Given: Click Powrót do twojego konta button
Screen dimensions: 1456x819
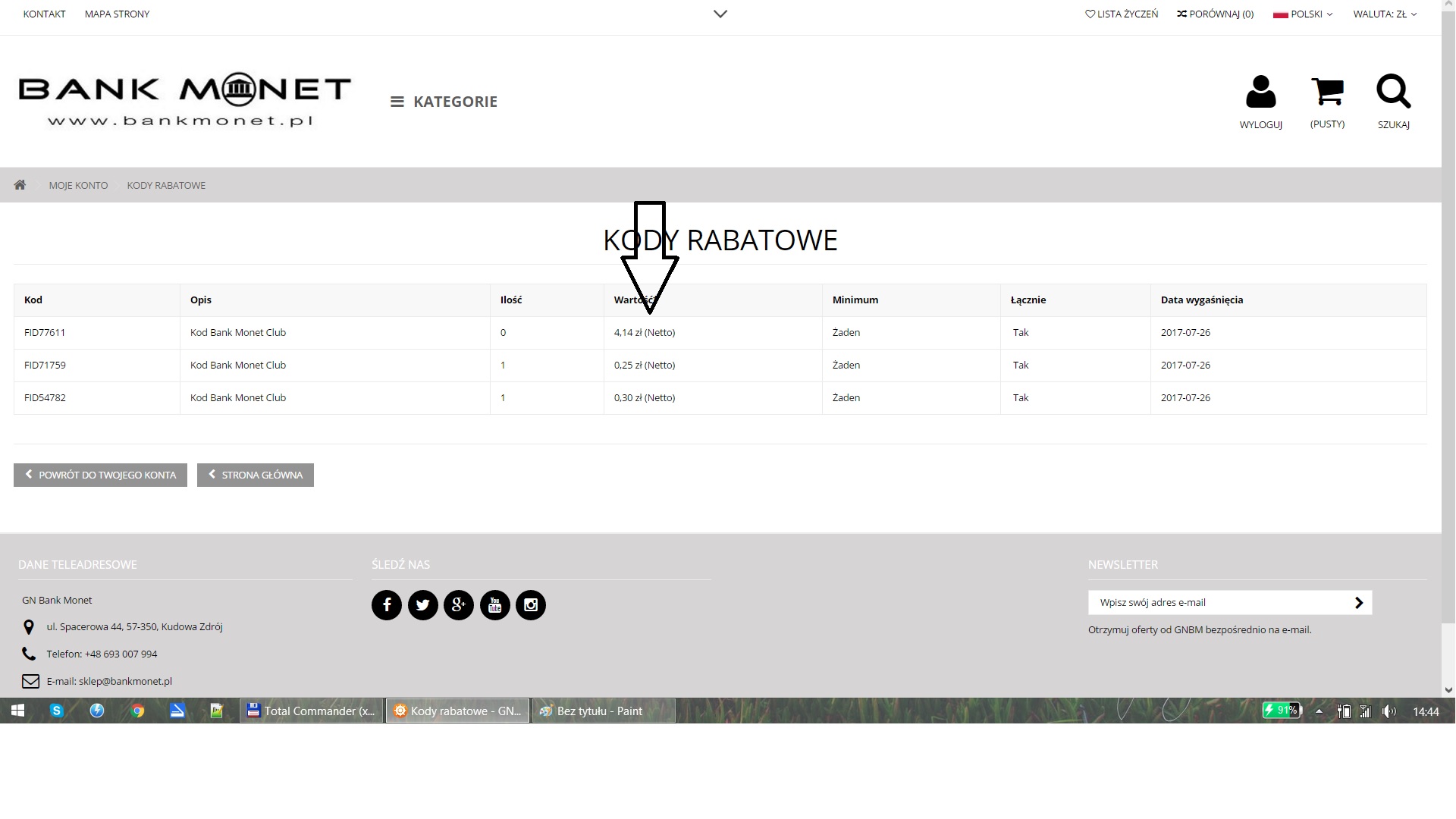Looking at the screenshot, I should pyautogui.click(x=100, y=475).
